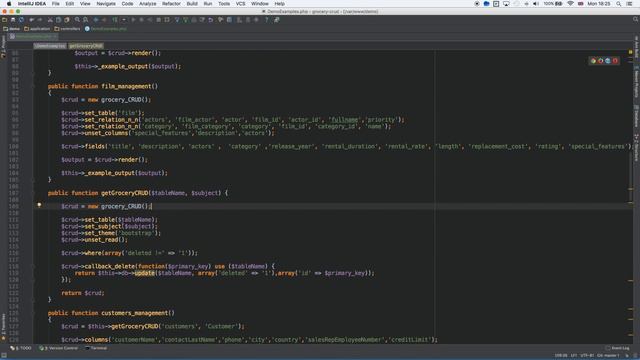Open in Safari browser icon in editor

point(608,61)
